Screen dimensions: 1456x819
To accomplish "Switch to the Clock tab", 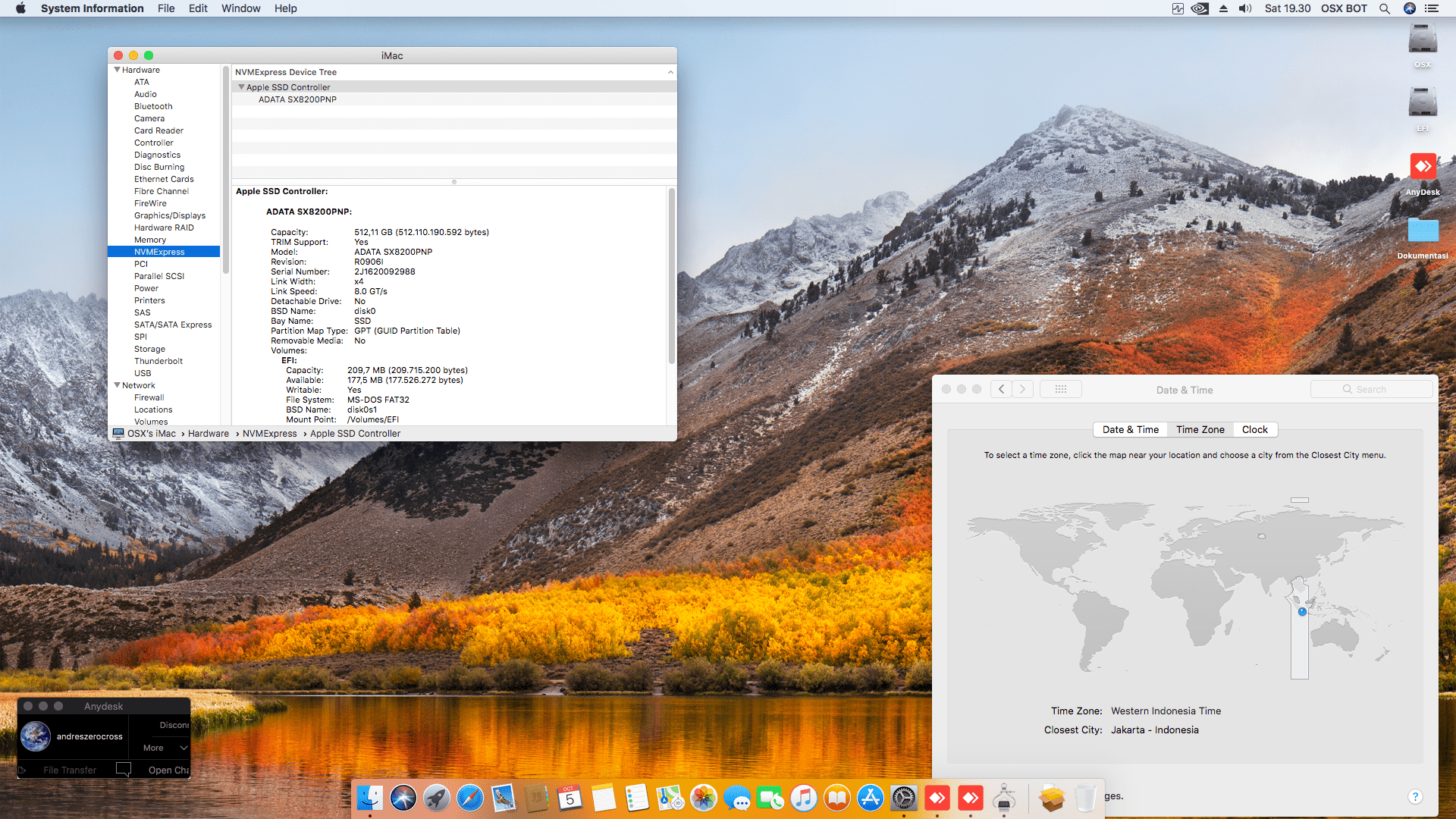I will pos(1254,429).
